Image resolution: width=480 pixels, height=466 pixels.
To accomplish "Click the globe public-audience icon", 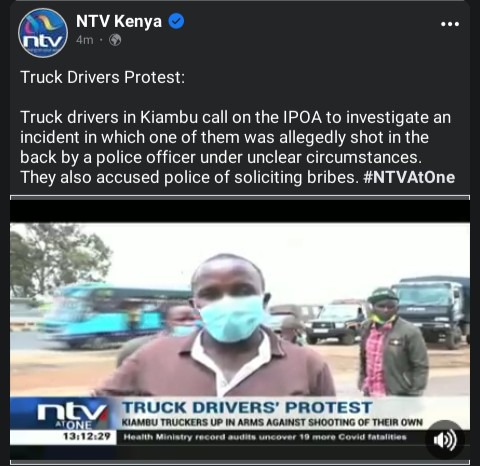I will pos(115,40).
